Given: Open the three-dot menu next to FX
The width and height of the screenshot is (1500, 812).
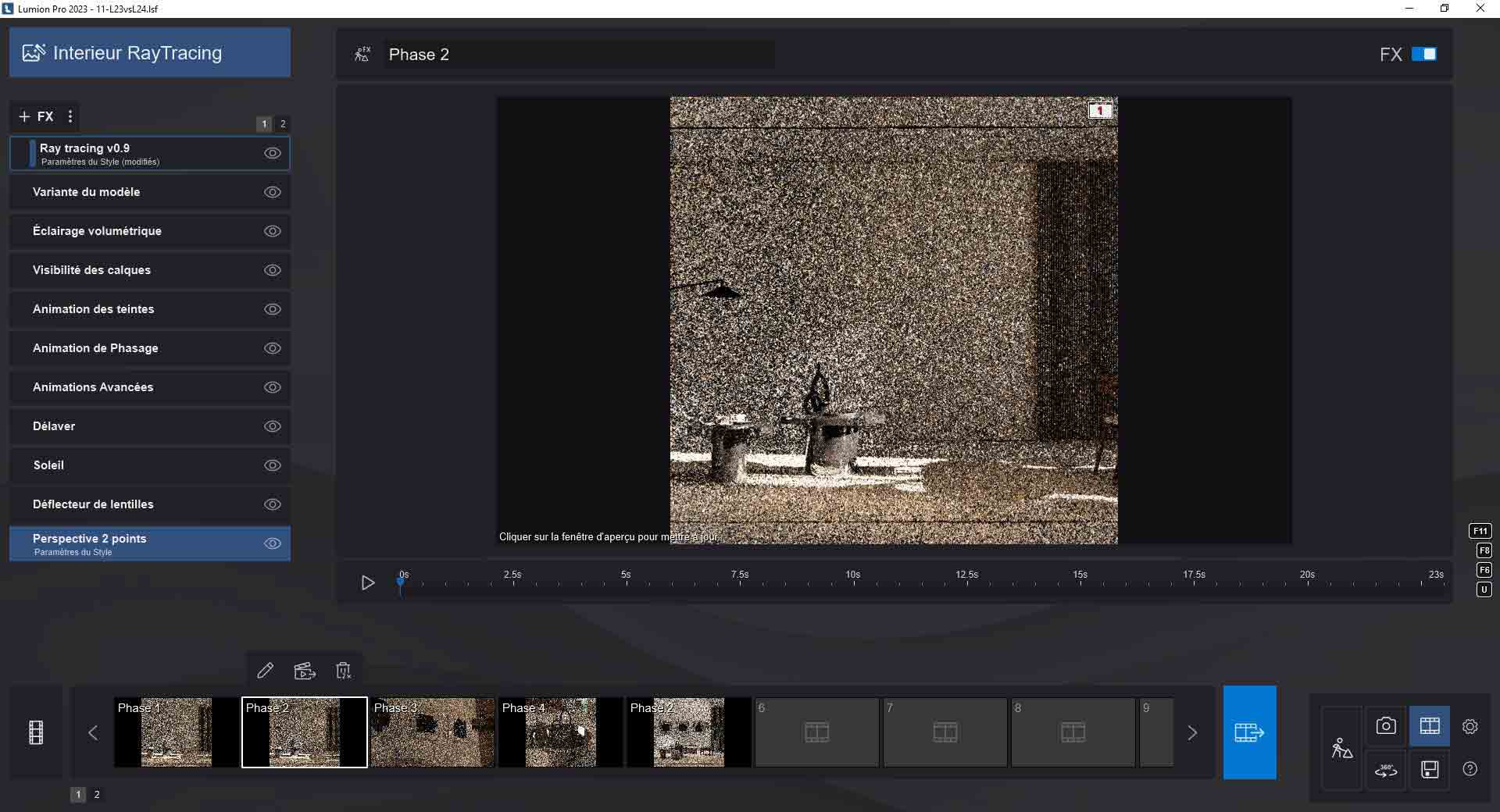Looking at the screenshot, I should 70,116.
